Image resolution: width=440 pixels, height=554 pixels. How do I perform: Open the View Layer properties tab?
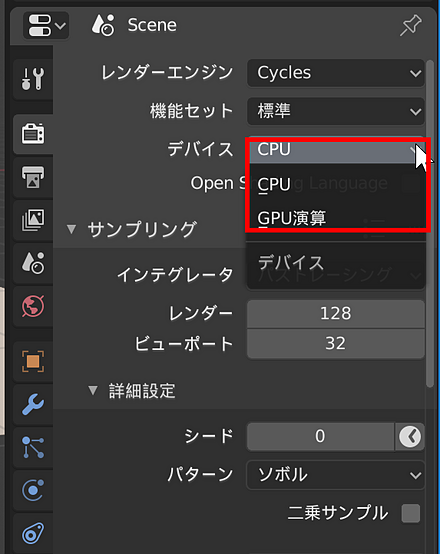[33, 220]
